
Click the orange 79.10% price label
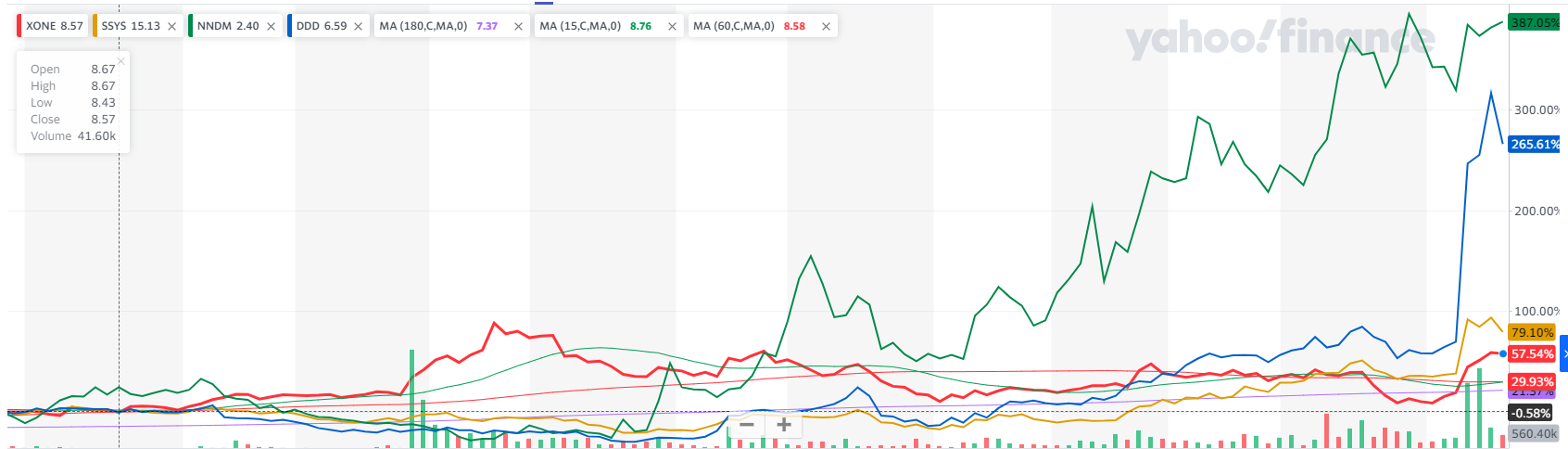coord(1532,332)
